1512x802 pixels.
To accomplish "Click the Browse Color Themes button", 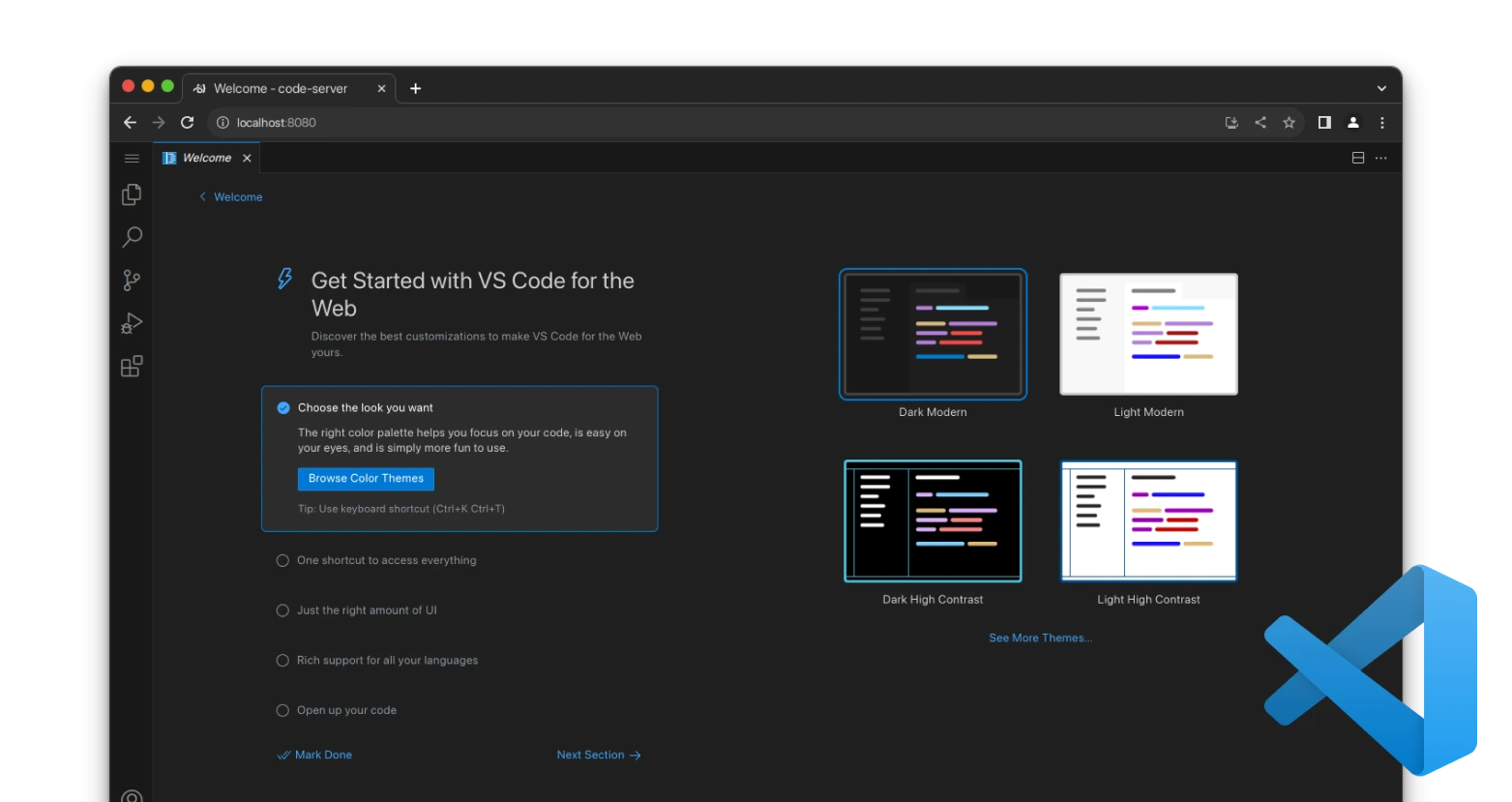I will click(366, 479).
